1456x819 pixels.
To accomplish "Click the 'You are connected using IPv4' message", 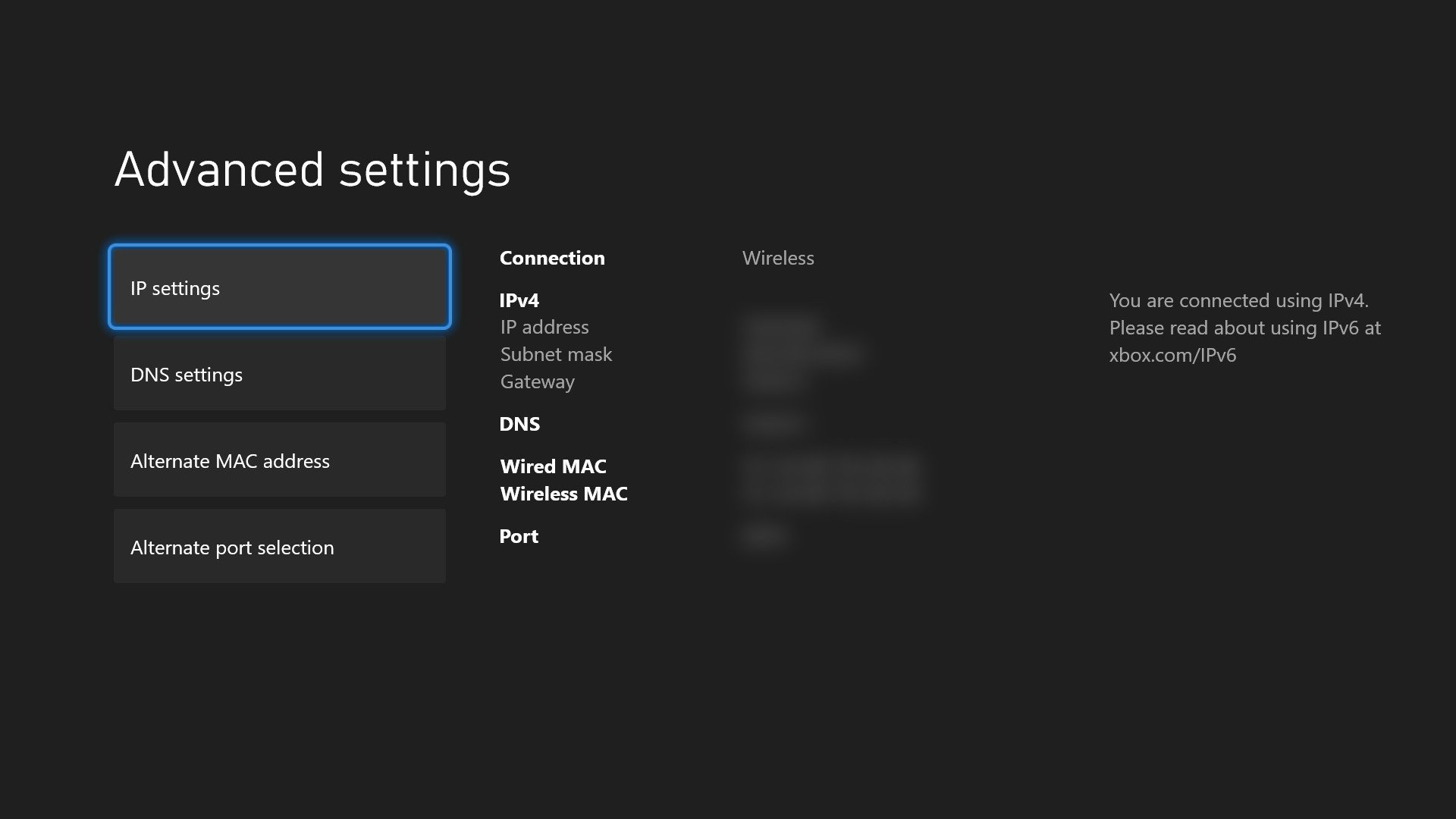I will [1238, 300].
